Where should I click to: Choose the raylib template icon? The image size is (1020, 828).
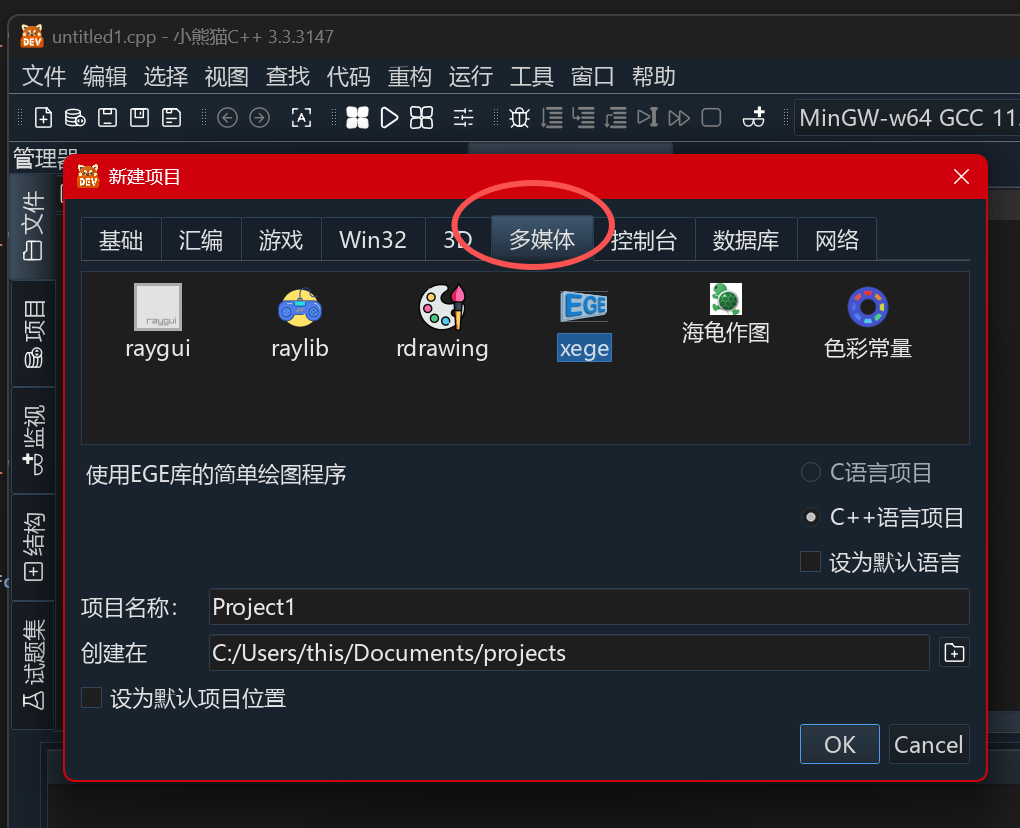click(x=300, y=320)
